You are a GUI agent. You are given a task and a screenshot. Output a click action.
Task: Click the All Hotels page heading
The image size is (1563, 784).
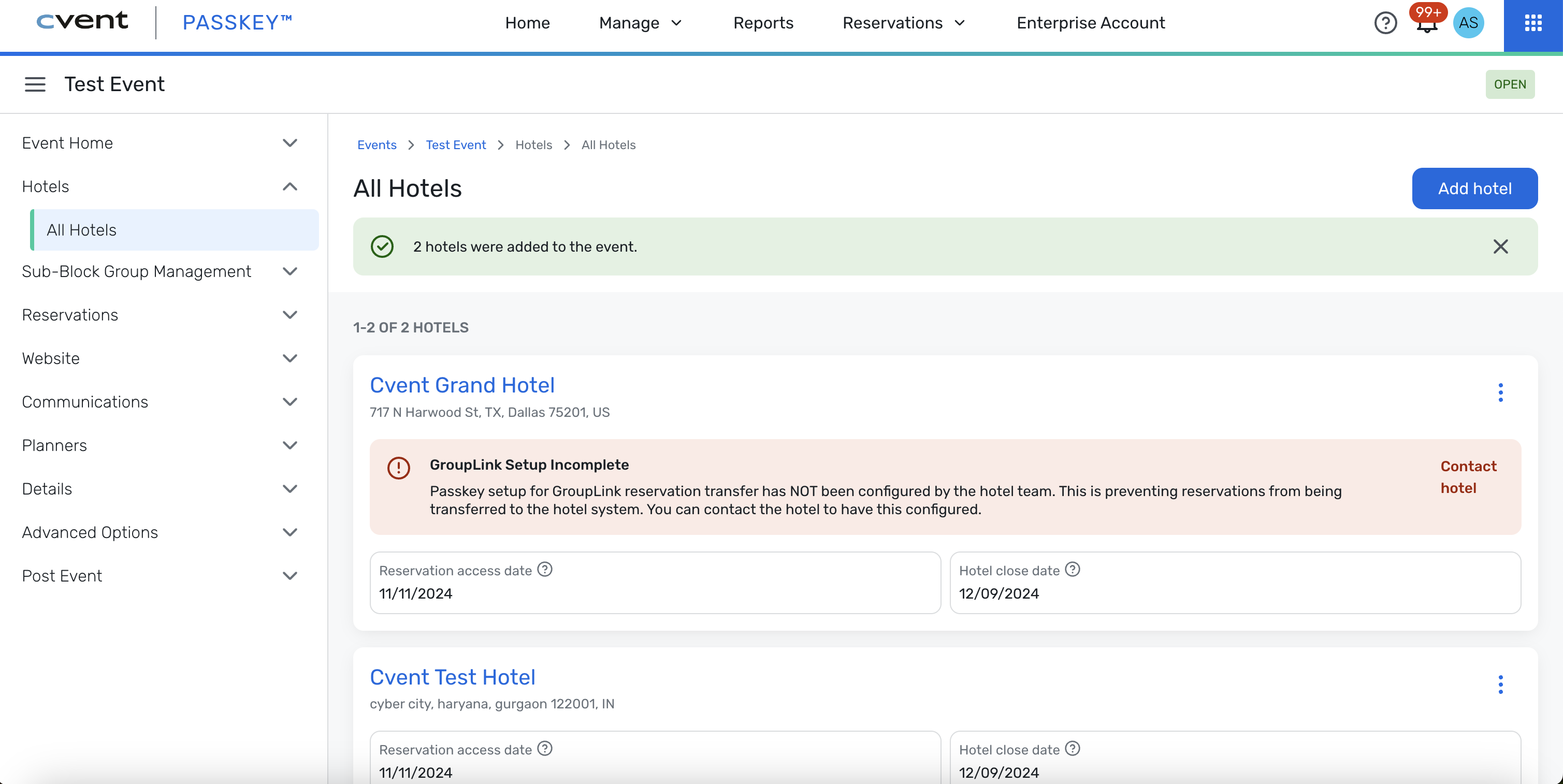408,188
